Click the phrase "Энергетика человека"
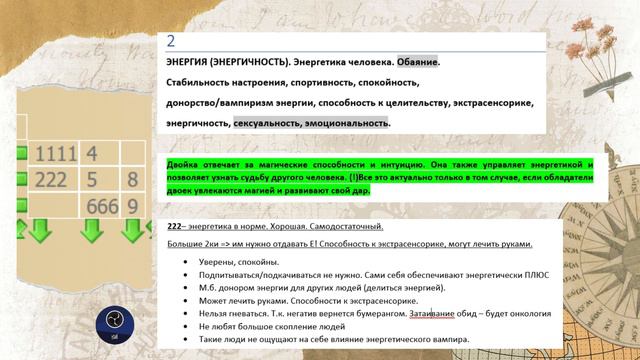Screen dimensions: 640x360 (344, 62)
